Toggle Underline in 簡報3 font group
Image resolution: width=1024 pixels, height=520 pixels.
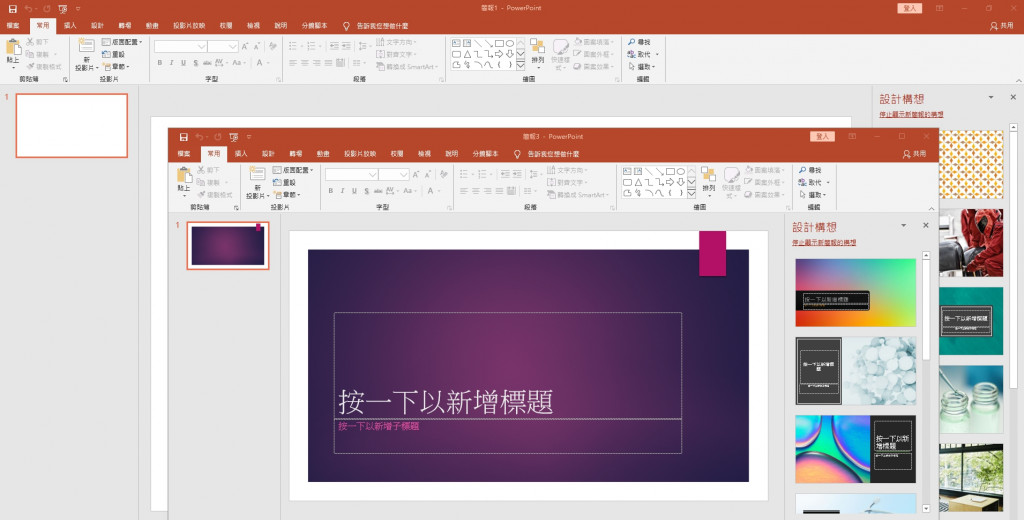coord(355,191)
